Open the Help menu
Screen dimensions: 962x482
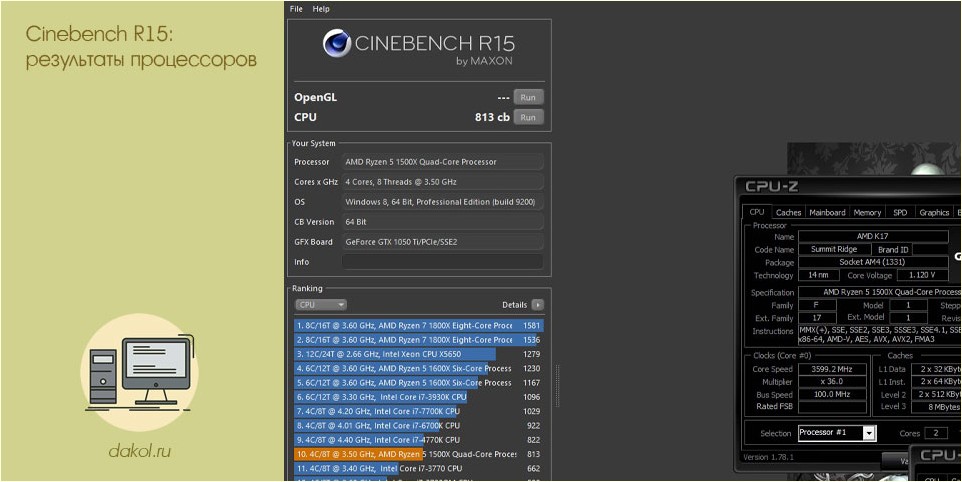point(321,9)
